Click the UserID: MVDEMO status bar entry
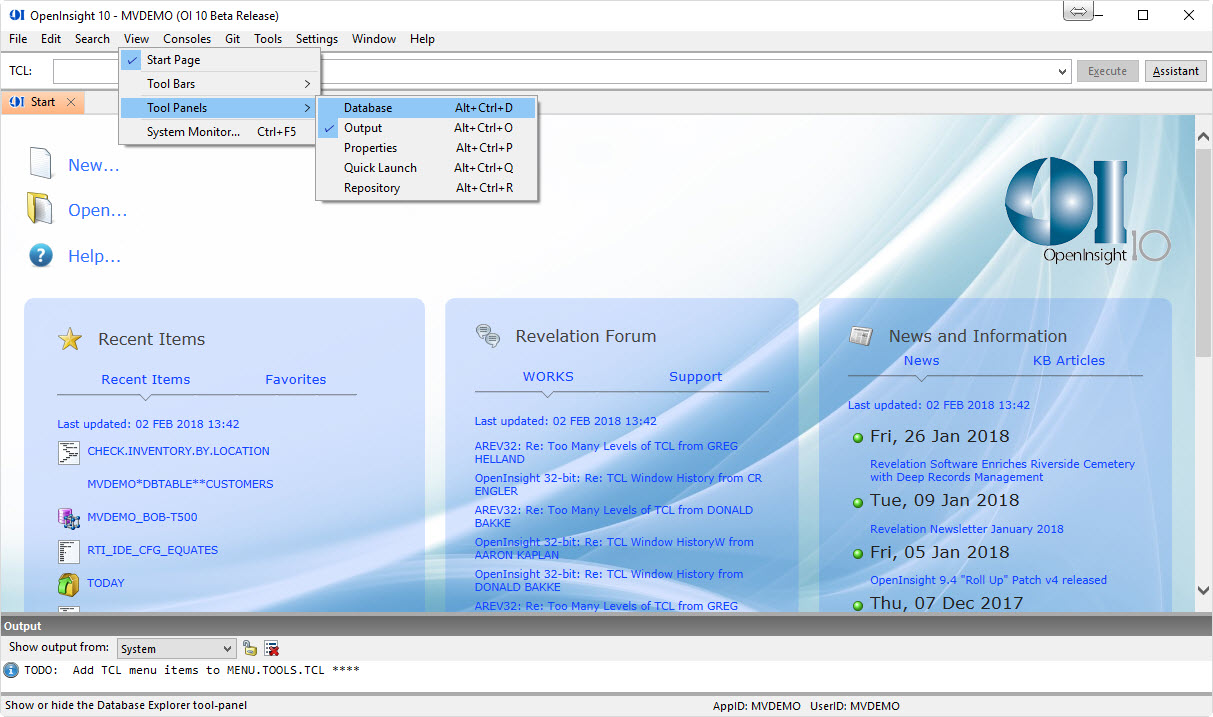 tap(855, 706)
